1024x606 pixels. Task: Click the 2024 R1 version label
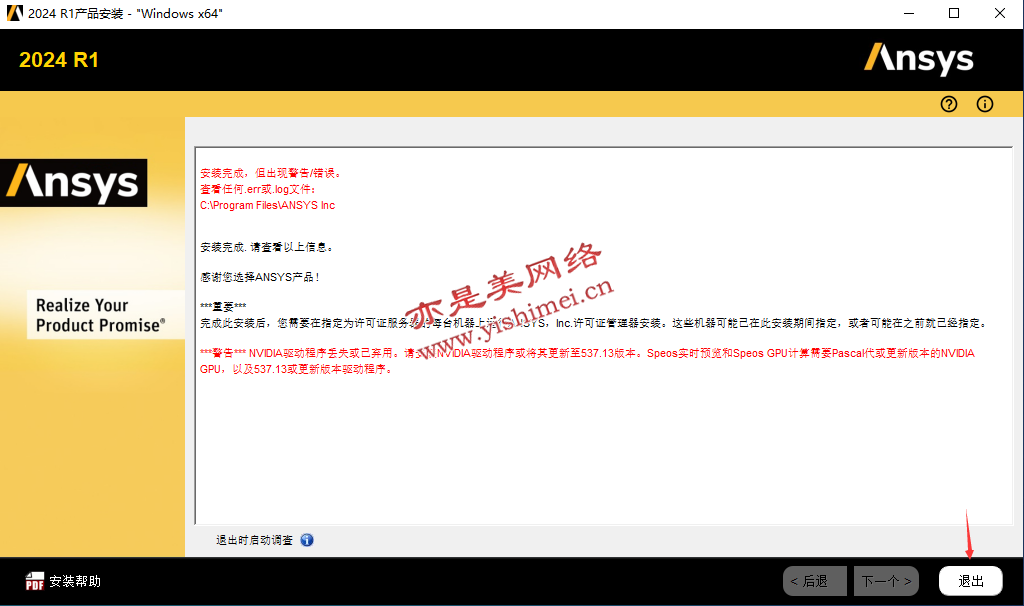pyautogui.click(x=59, y=60)
